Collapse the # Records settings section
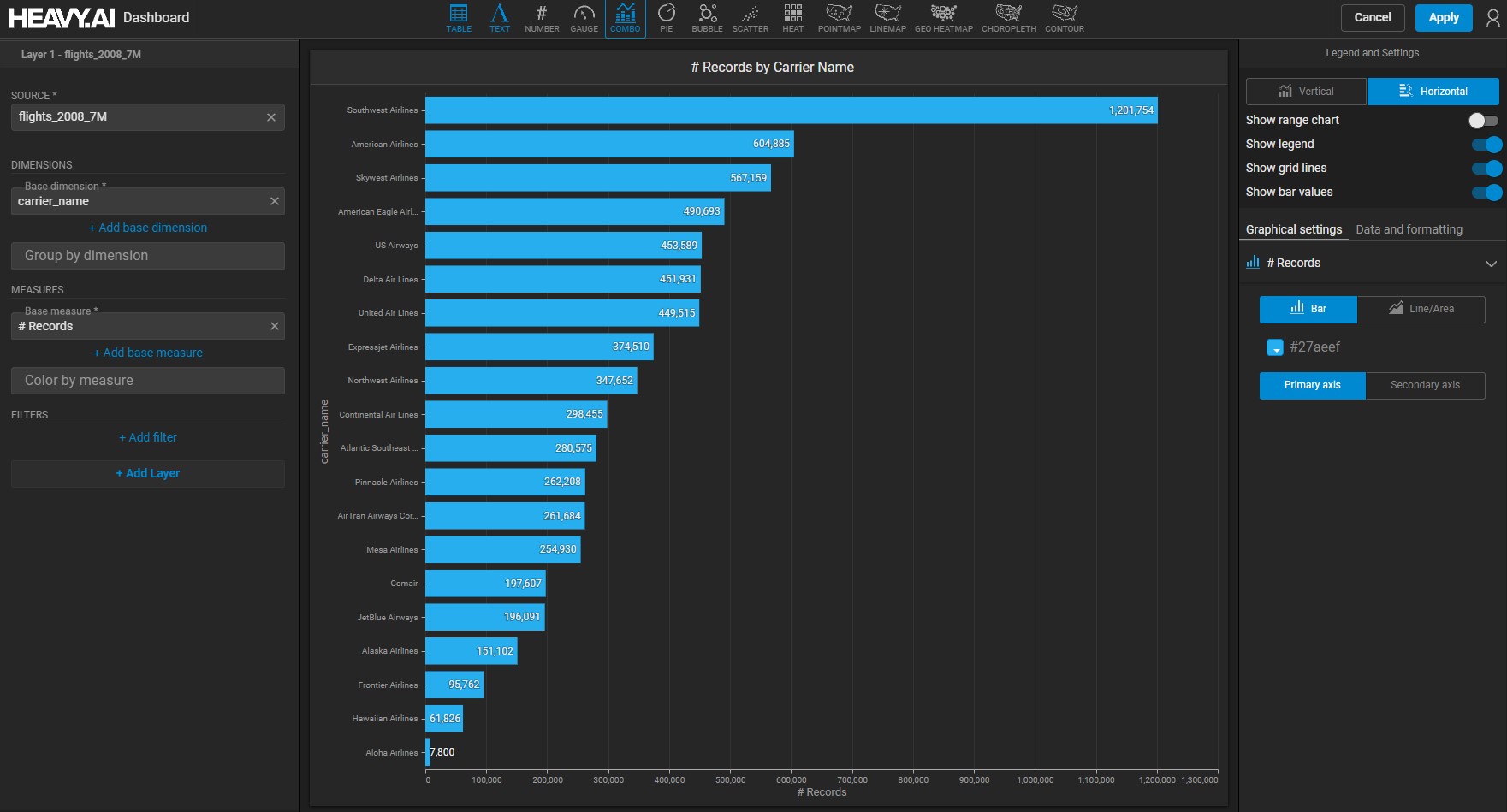1507x812 pixels. tap(1491, 264)
